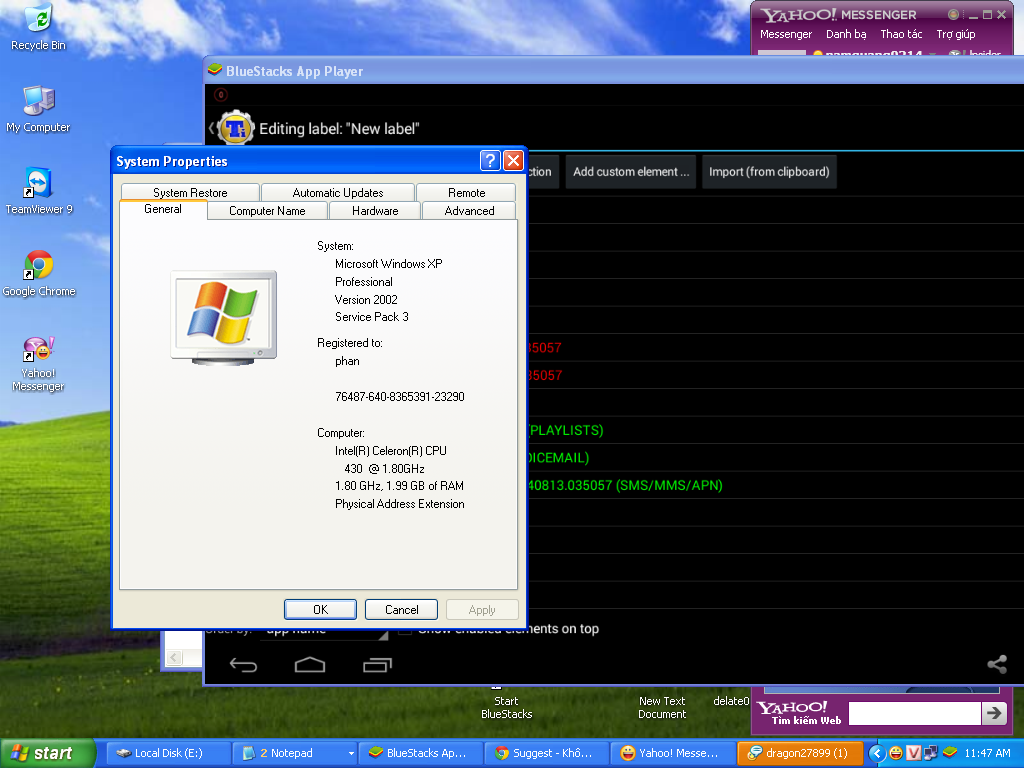Image resolution: width=1024 pixels, height=768 pixels.
Task: Click the share icon in BlueStacks
Action: click(x=996, y=664)
